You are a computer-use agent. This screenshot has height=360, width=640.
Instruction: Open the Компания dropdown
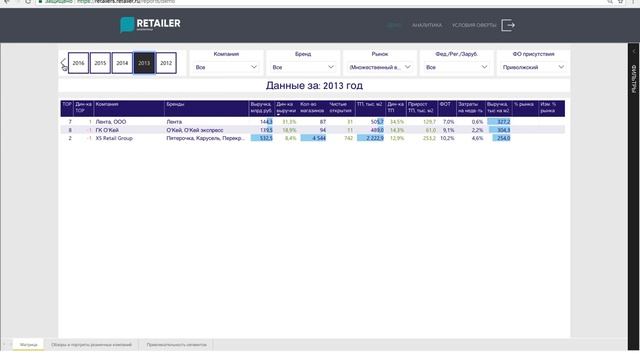[x=226, y=67]
